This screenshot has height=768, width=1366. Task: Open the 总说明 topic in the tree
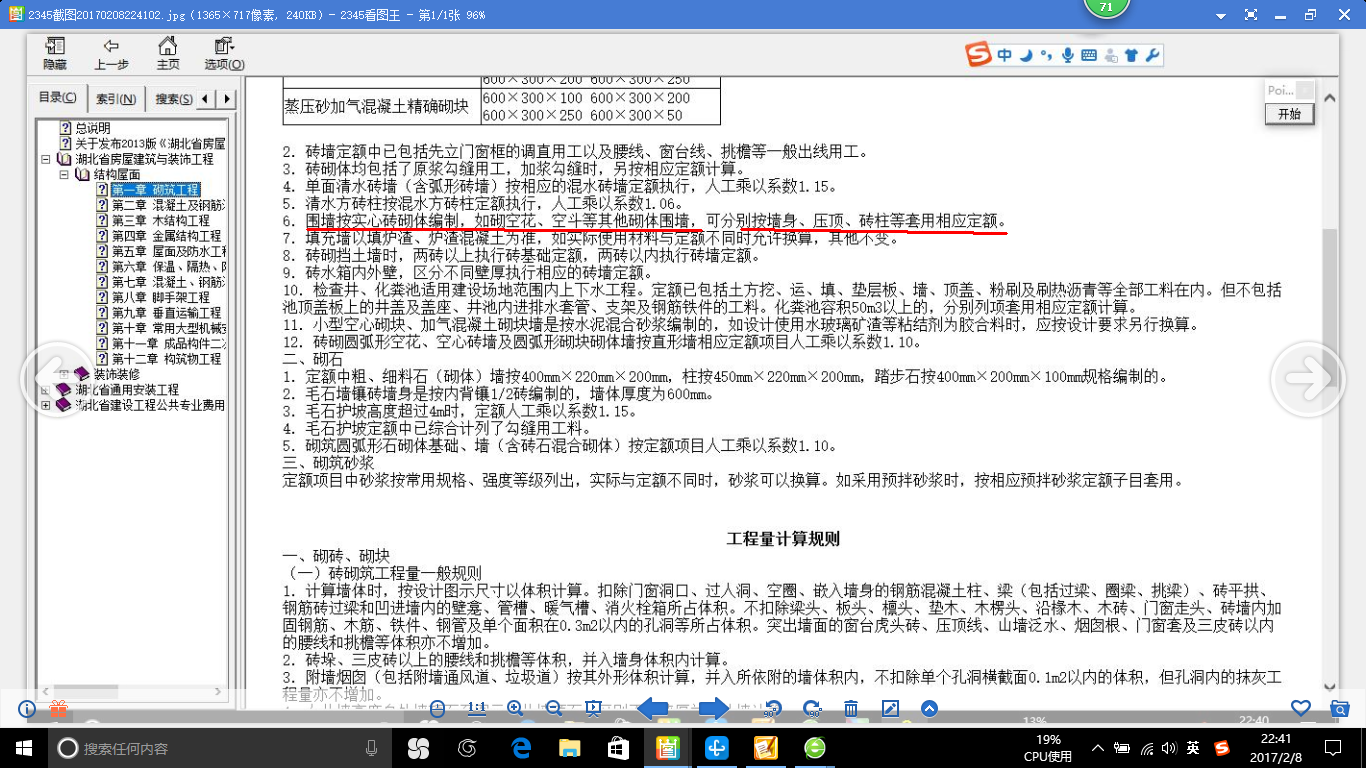(x=93, y=128)
